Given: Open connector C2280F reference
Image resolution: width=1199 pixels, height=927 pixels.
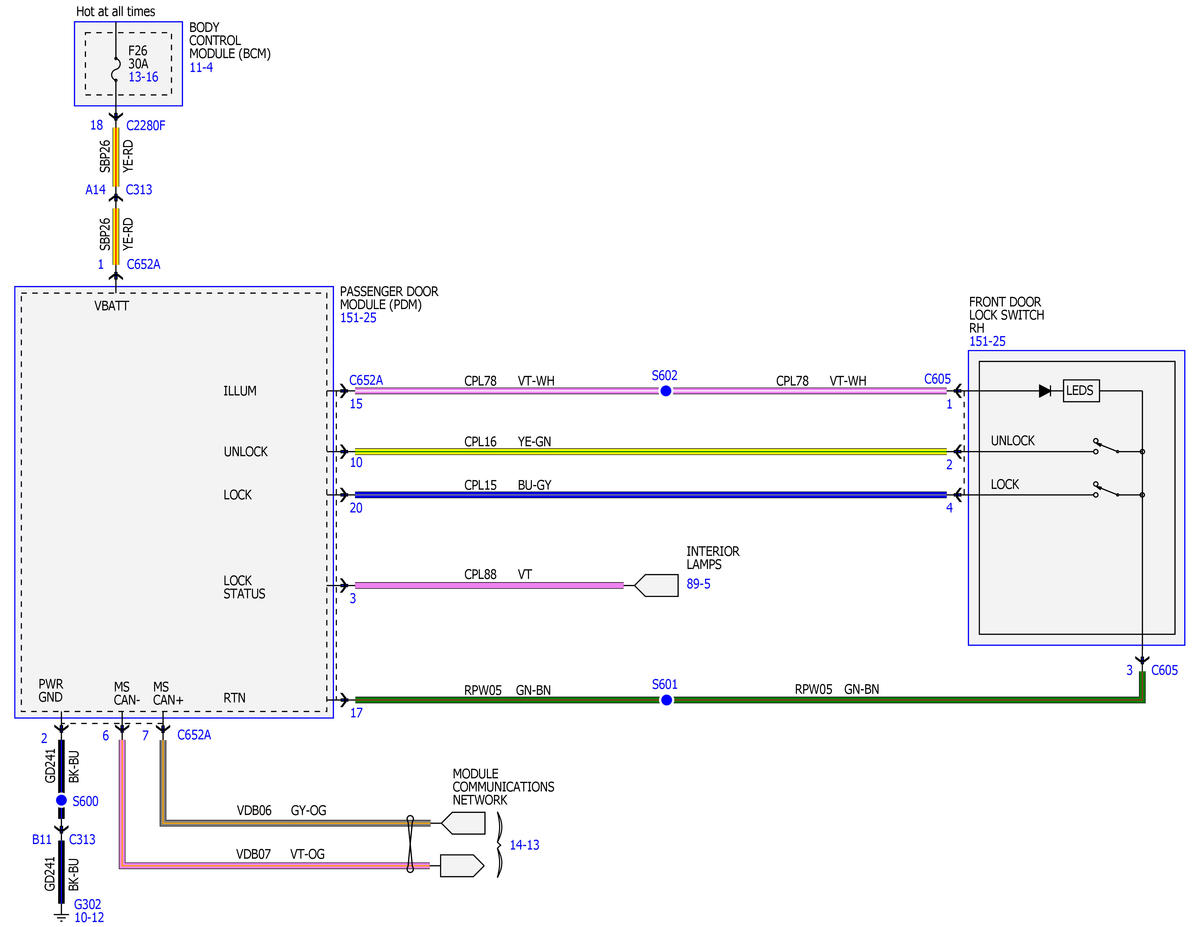Looking at the screenshot, I should pyautogui.click(x=145, y=125).
